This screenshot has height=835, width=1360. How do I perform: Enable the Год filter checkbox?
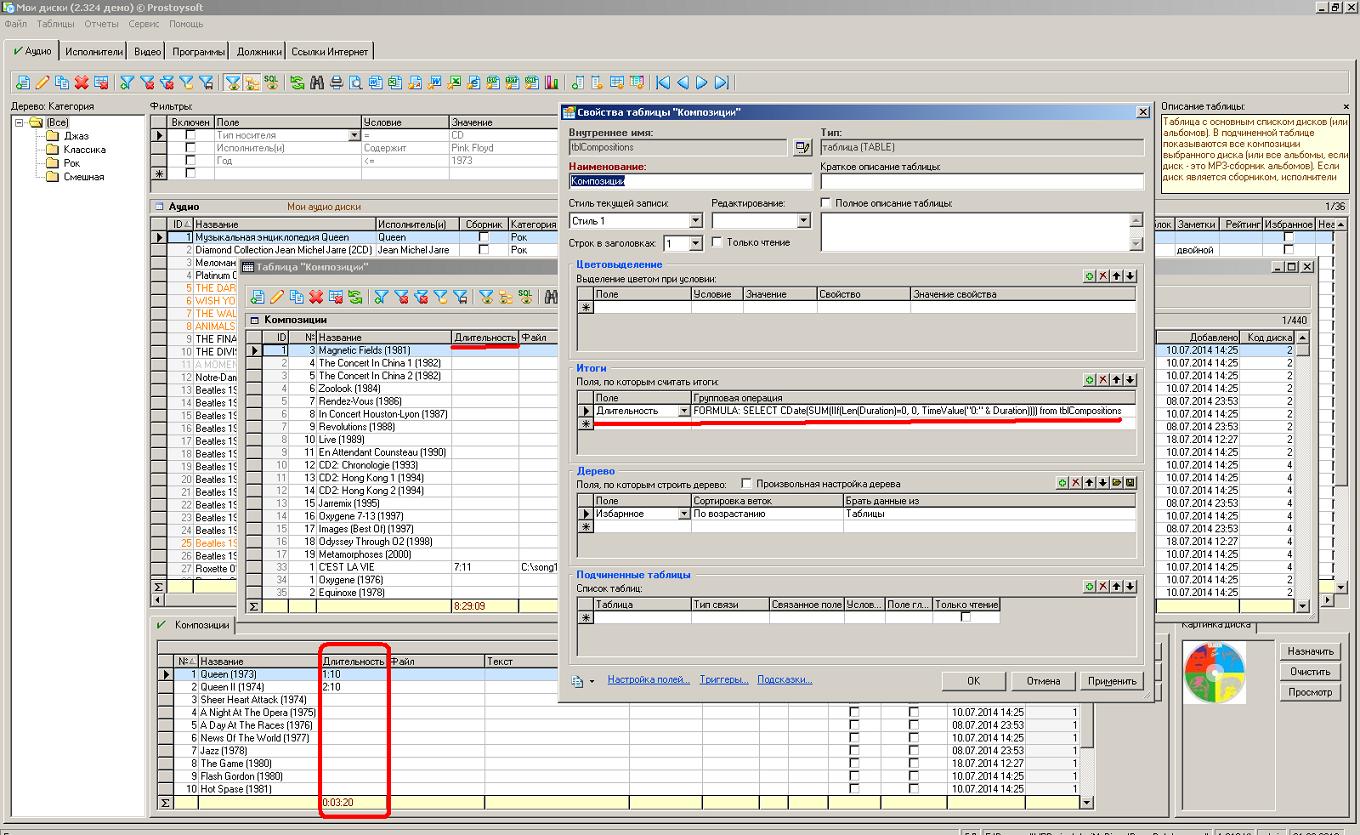coord(190,160)
